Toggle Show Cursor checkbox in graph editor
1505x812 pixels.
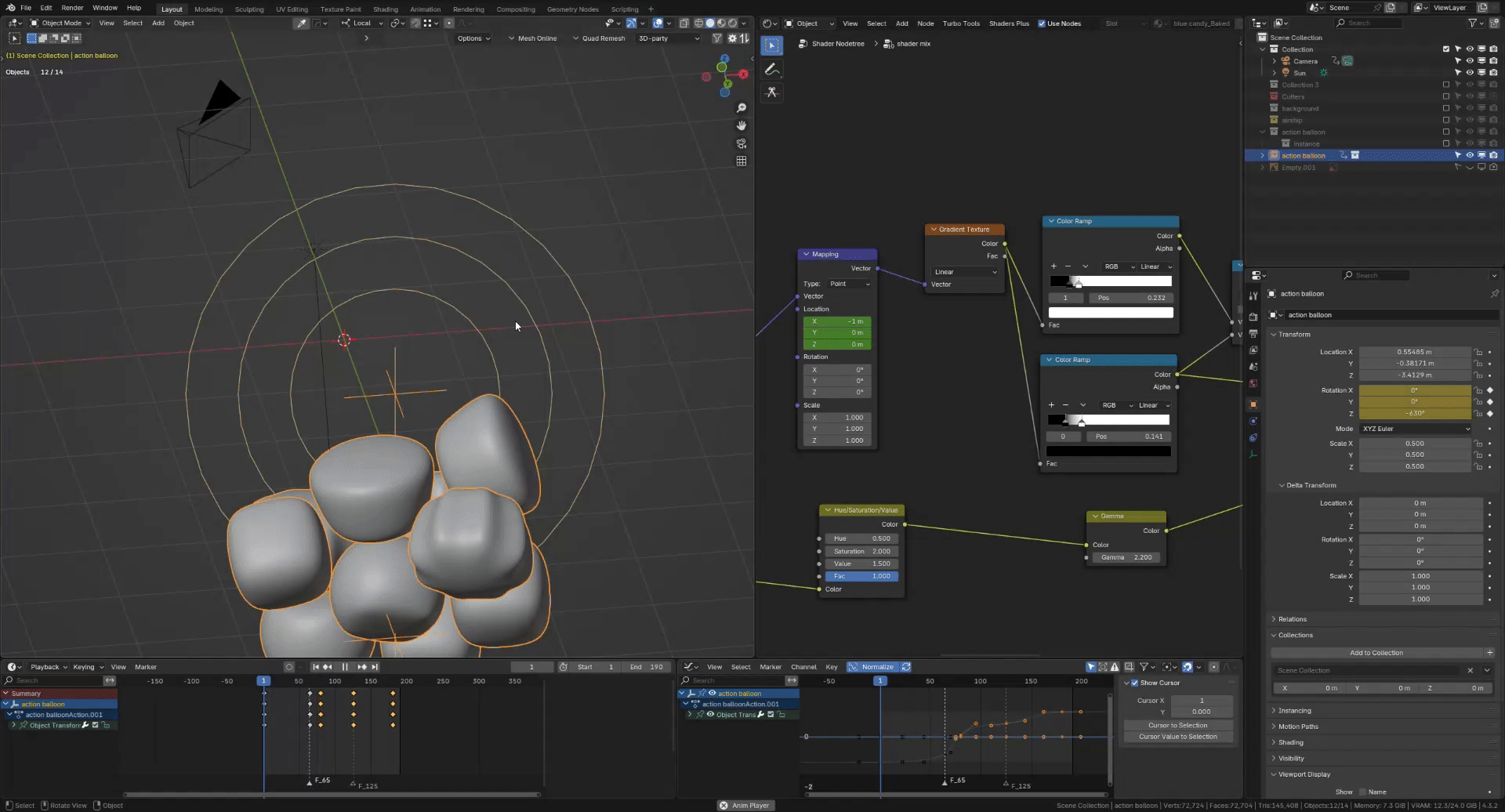[1134, 683]
